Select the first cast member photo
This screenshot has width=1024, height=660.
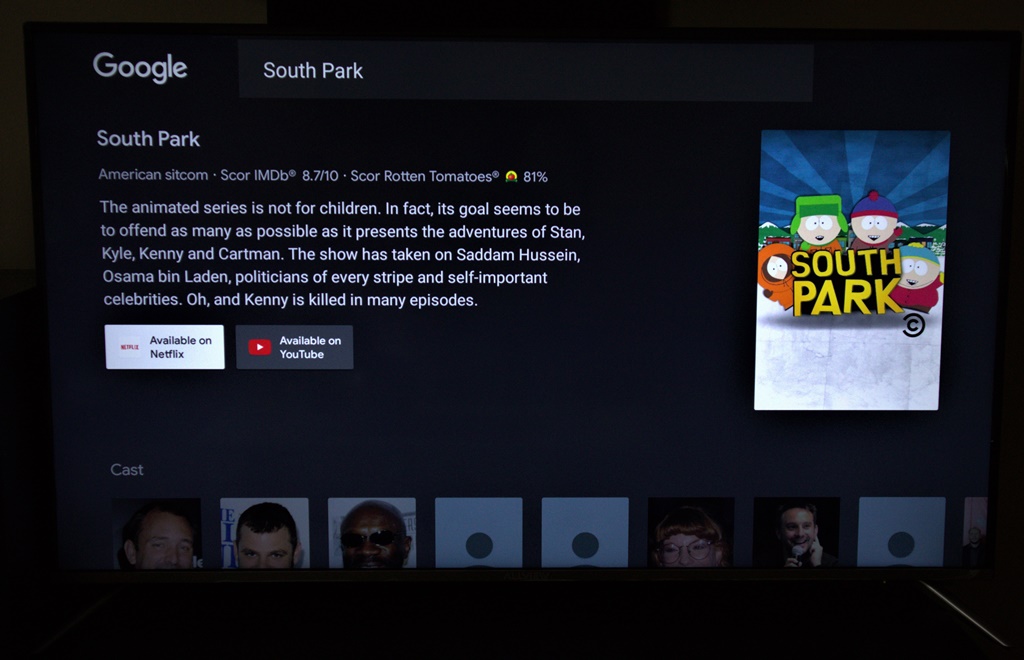coord(157,533)
